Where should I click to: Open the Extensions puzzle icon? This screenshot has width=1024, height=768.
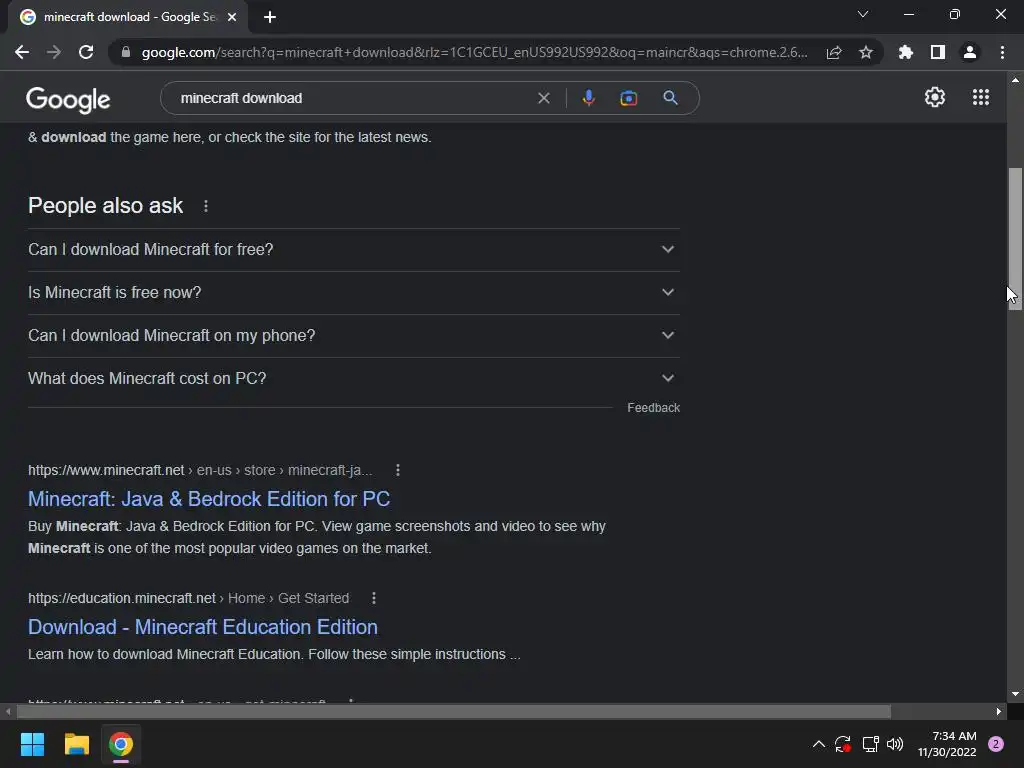click(906, 52)
